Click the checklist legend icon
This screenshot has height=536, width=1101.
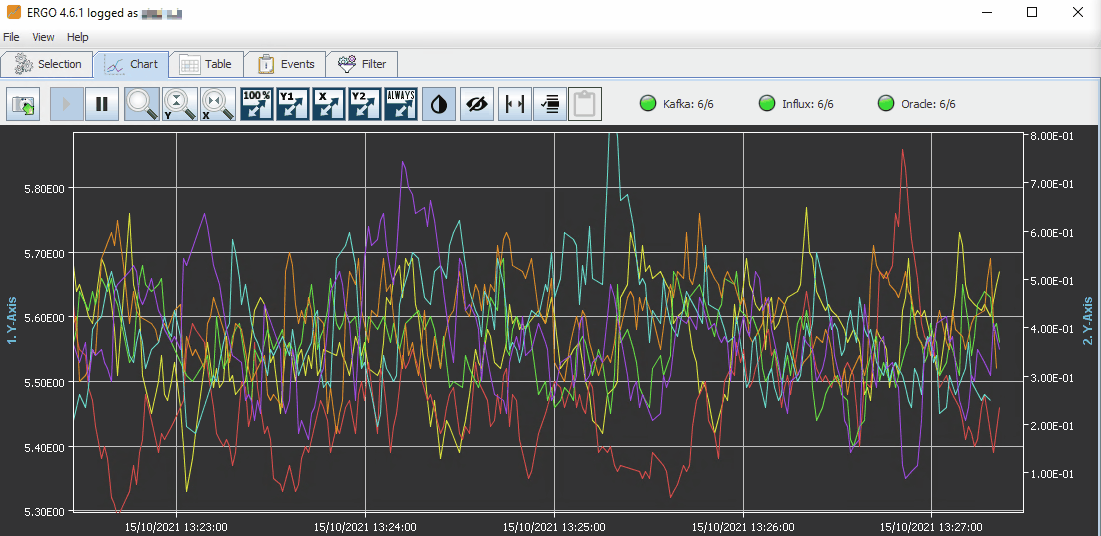[550, 104]
